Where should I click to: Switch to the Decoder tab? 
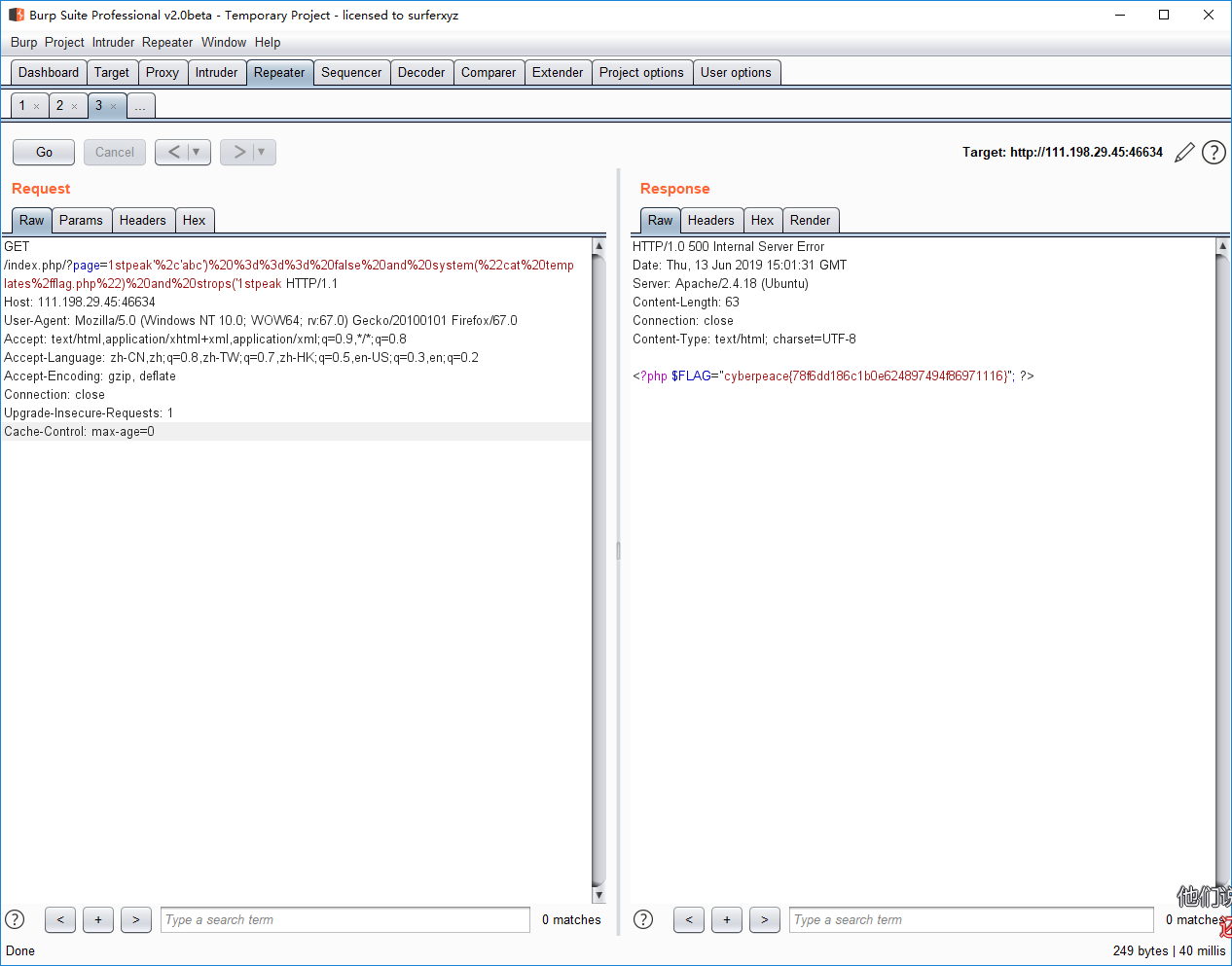[421, 72]
